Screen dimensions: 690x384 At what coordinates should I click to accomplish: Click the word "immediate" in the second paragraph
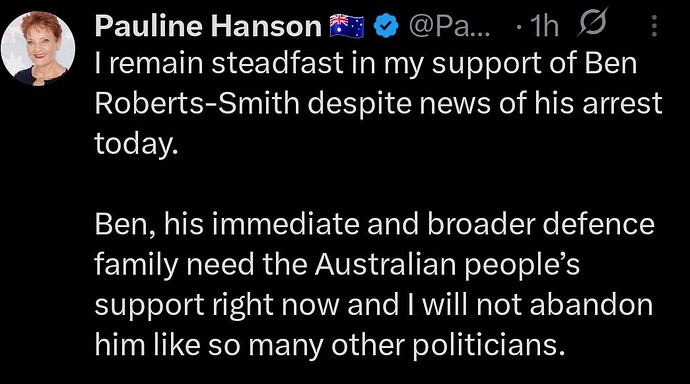285,224
